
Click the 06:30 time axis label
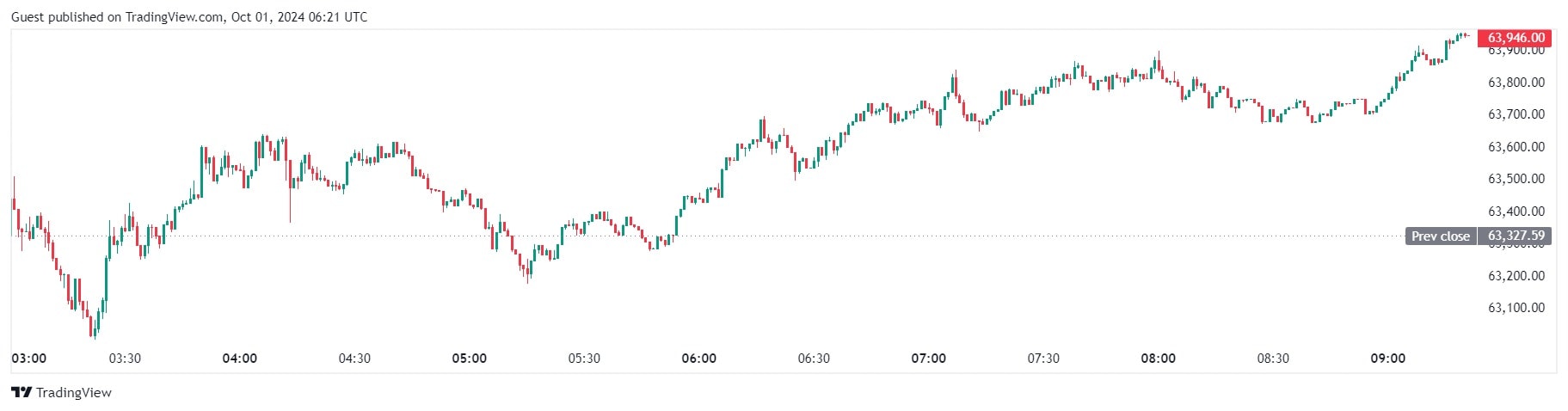coord(814,359)
